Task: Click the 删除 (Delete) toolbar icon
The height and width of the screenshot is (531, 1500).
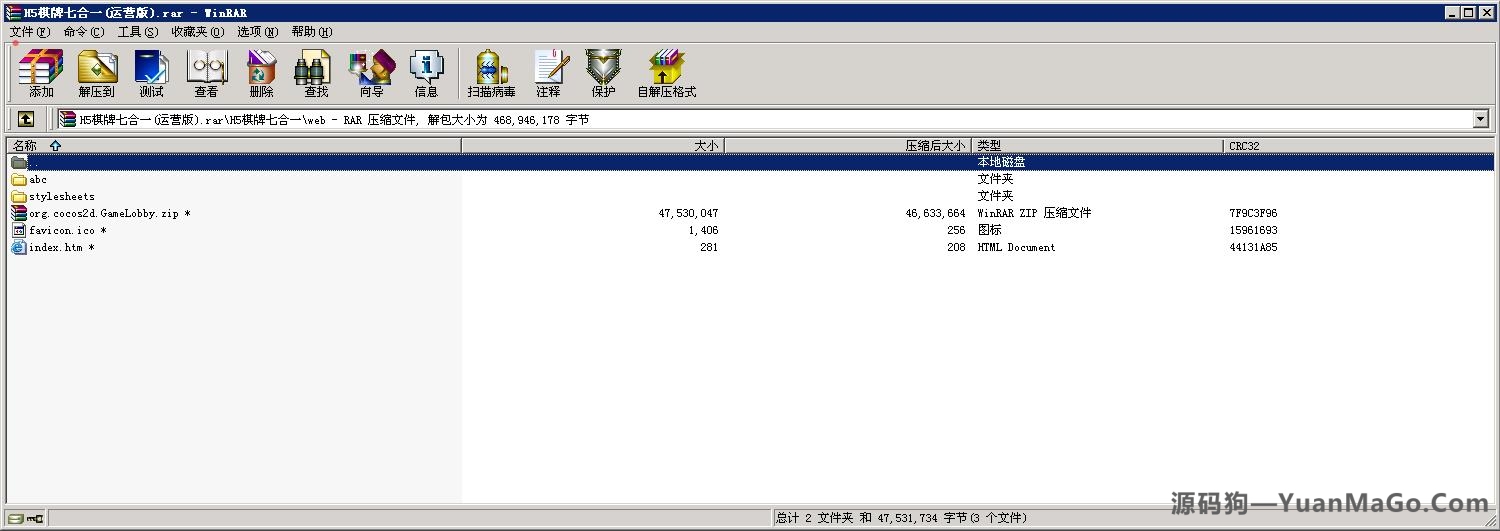Action: click(261, 73)
